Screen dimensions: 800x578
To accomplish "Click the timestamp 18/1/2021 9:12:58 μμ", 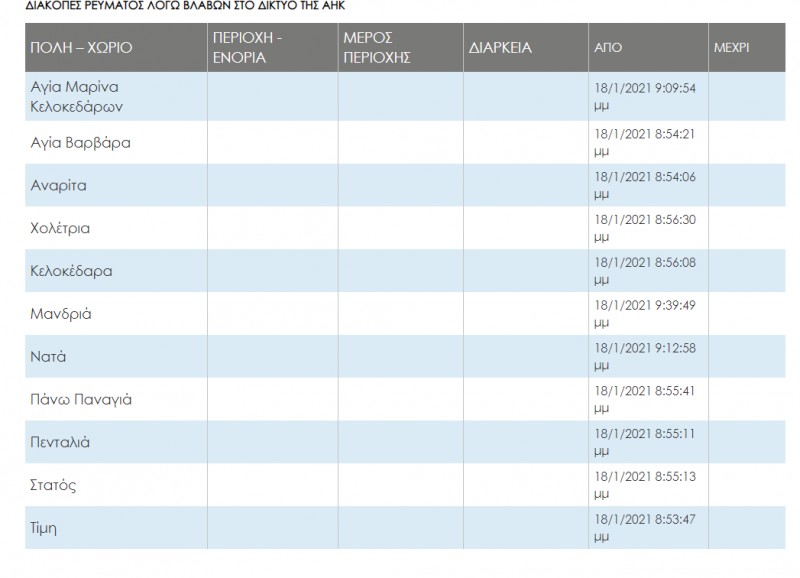I will [x=645, y=357].
